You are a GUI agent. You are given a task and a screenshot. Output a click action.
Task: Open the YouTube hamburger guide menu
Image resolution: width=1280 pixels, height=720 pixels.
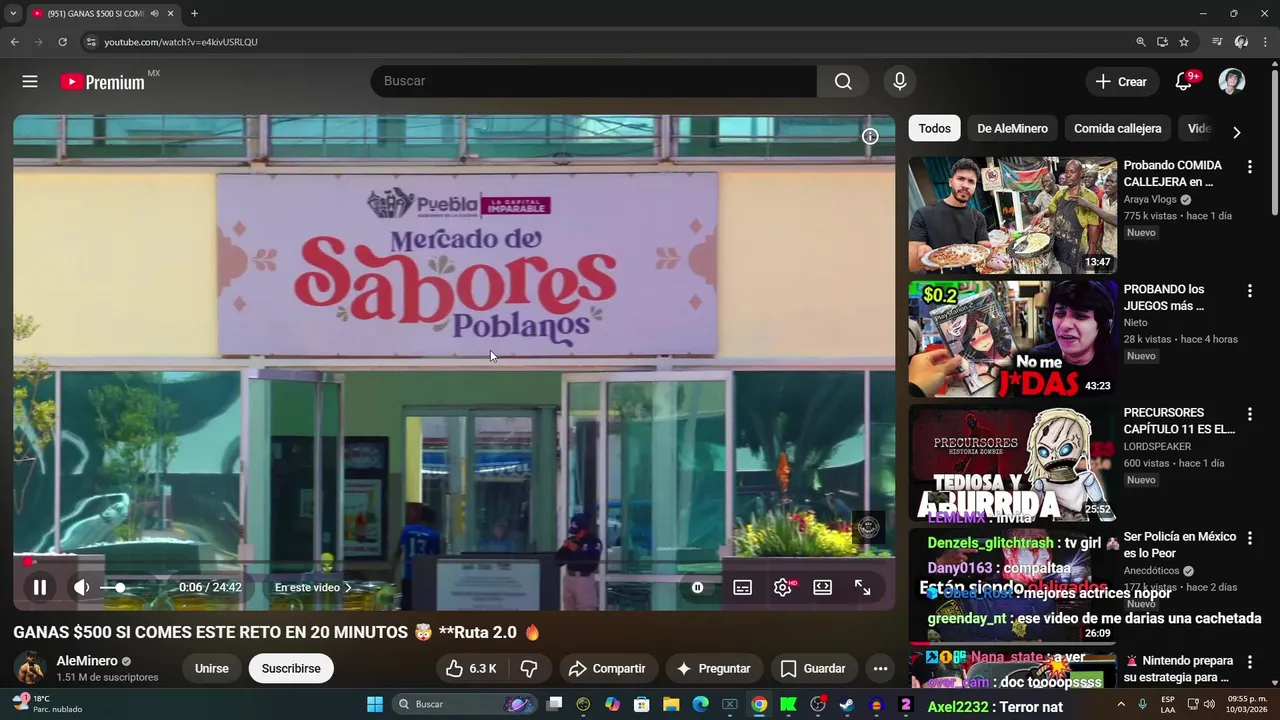tap(30, 82)
